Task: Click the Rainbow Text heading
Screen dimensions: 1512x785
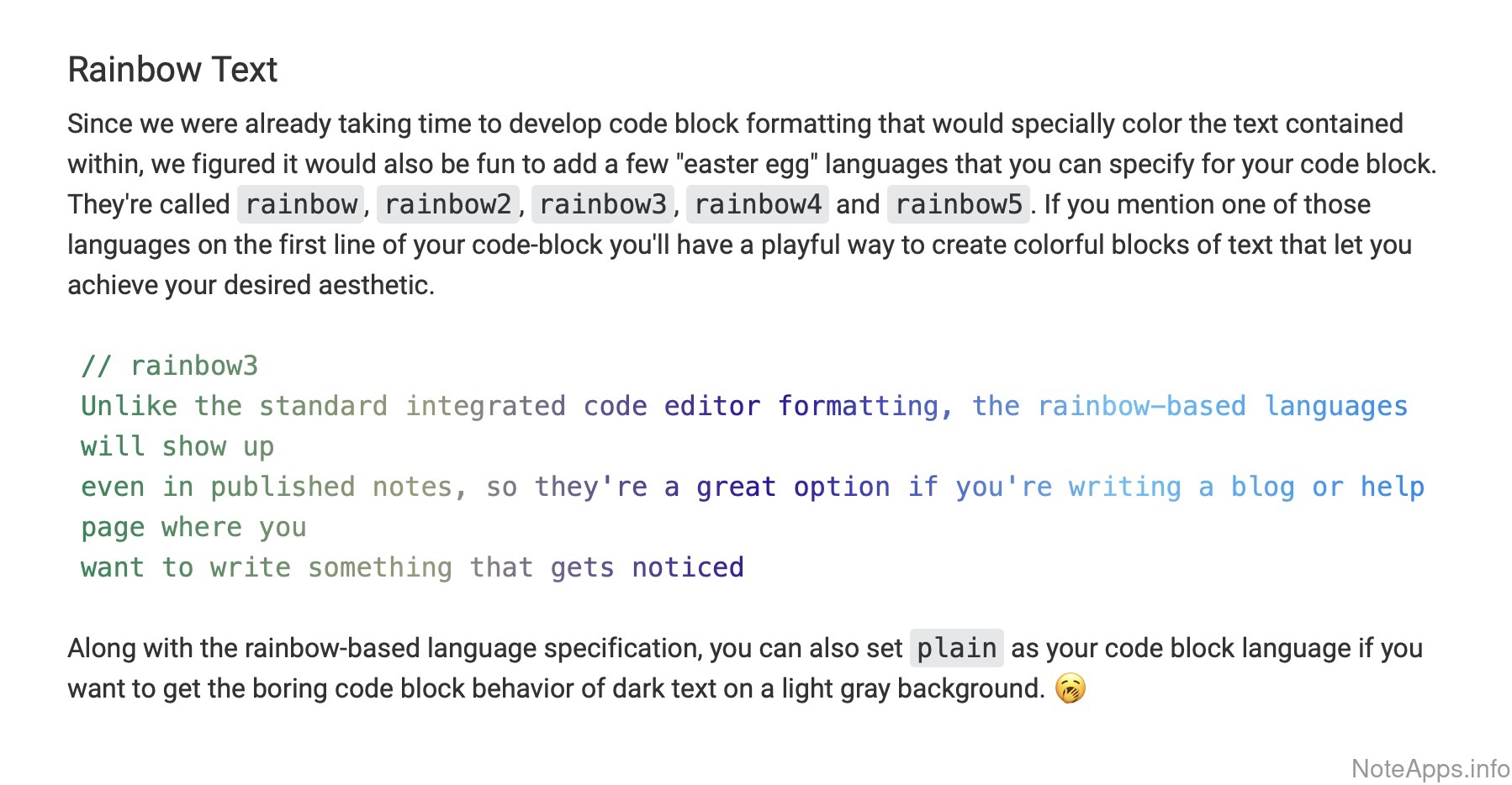Action: pyautogui.click(x=172, y=70)
